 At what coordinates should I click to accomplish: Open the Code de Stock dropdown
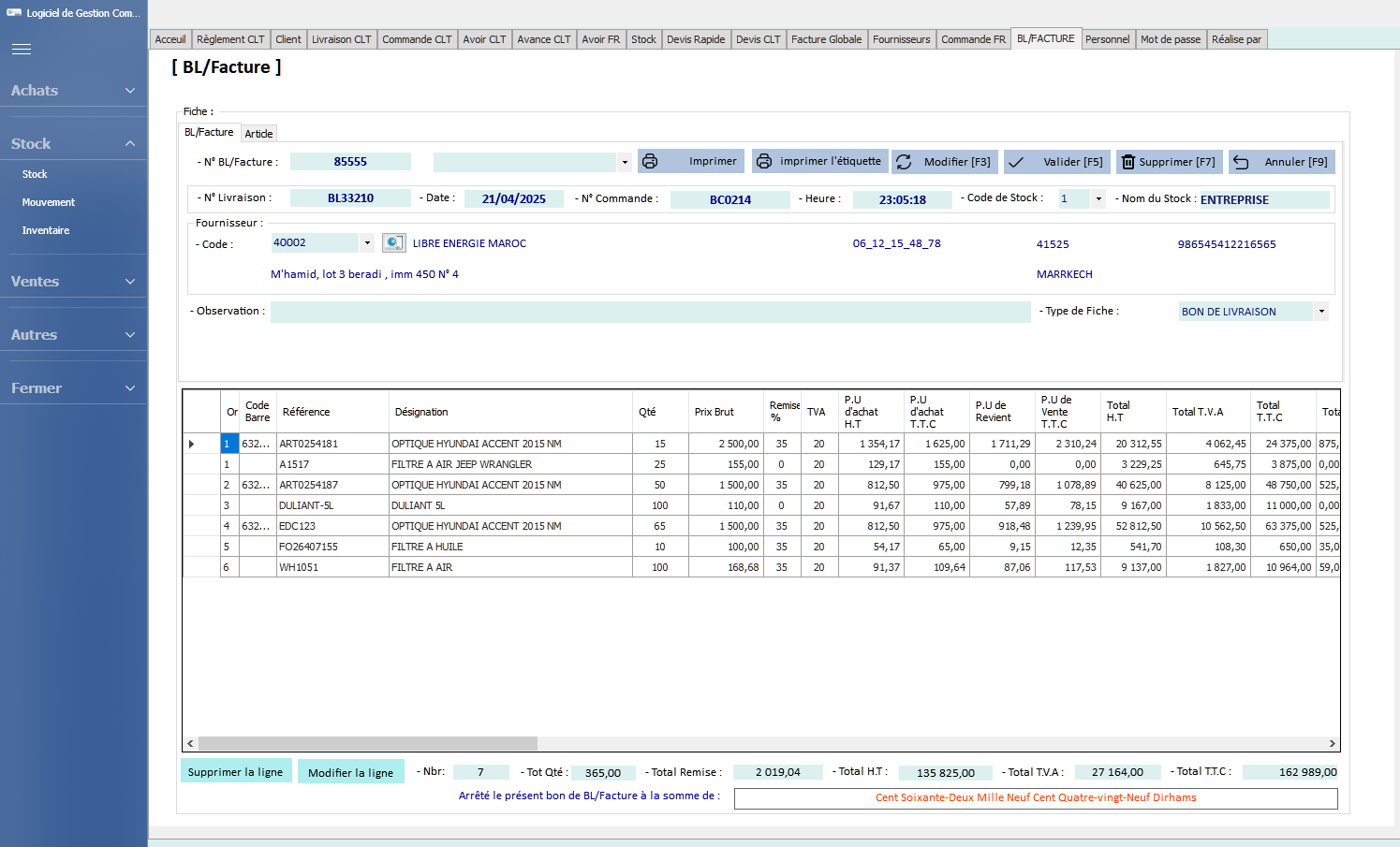coord(1098,199)
